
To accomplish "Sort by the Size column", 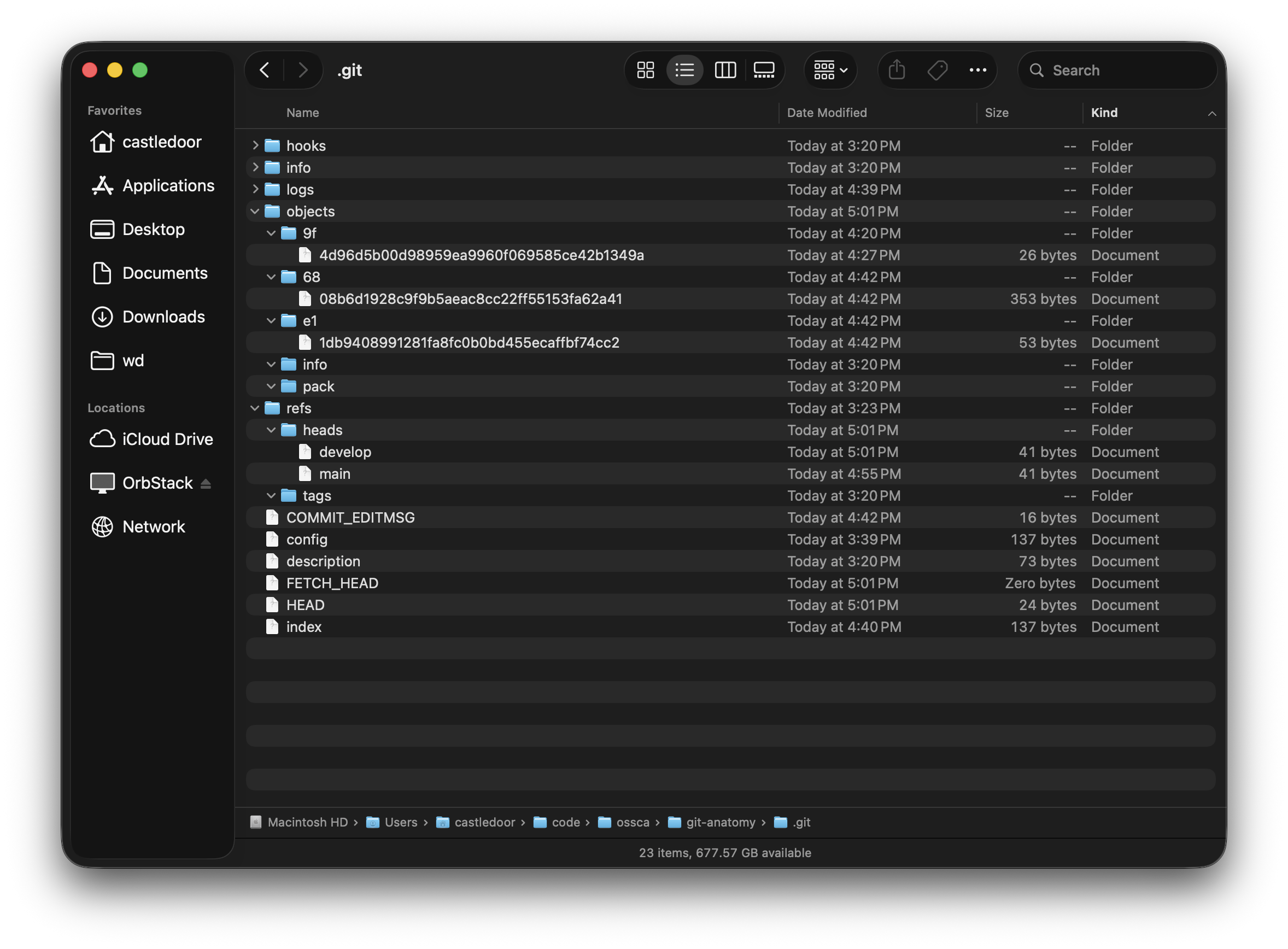I will tap(996, 113).
